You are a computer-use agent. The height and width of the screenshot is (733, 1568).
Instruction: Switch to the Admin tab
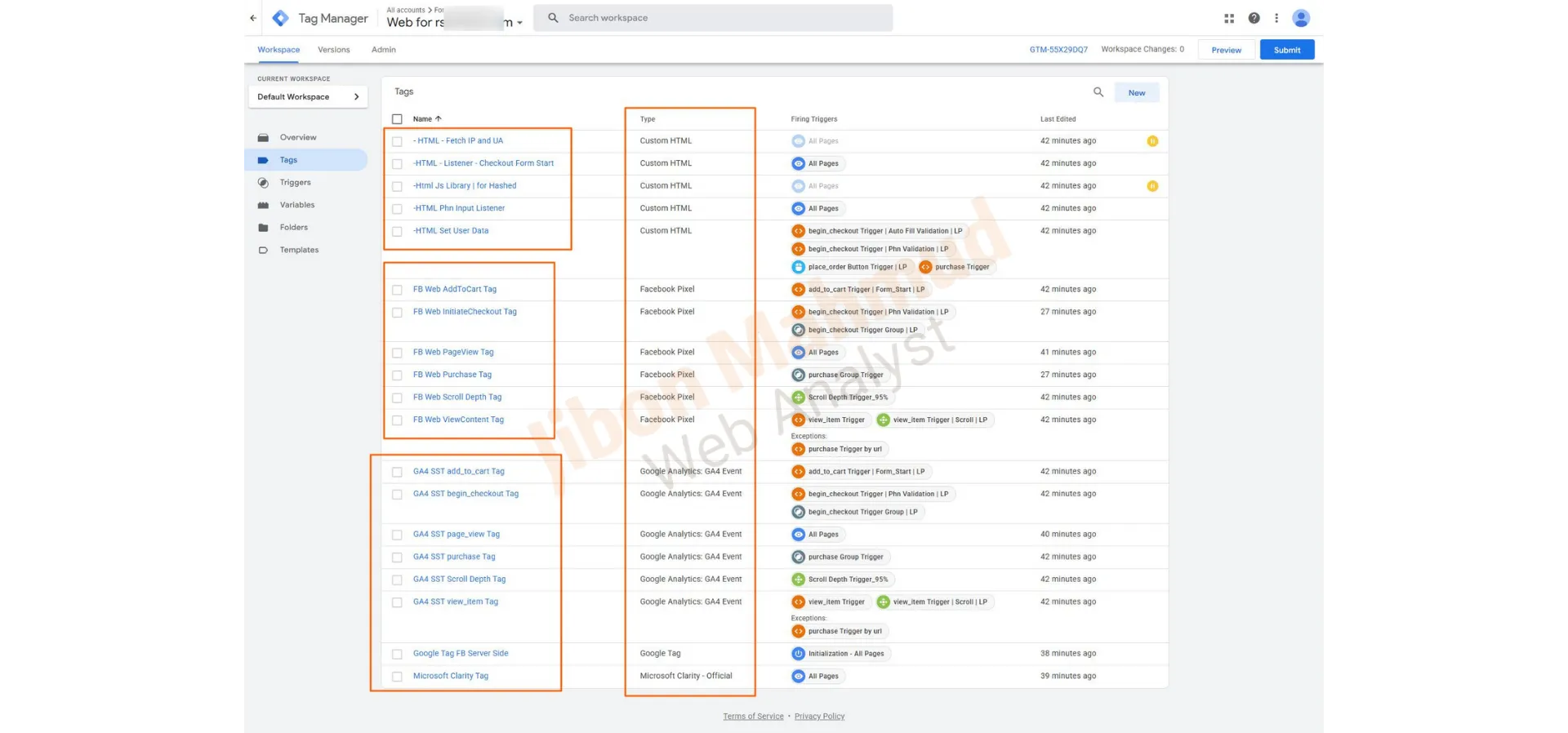pyautogui.click(x=383, y=50)
